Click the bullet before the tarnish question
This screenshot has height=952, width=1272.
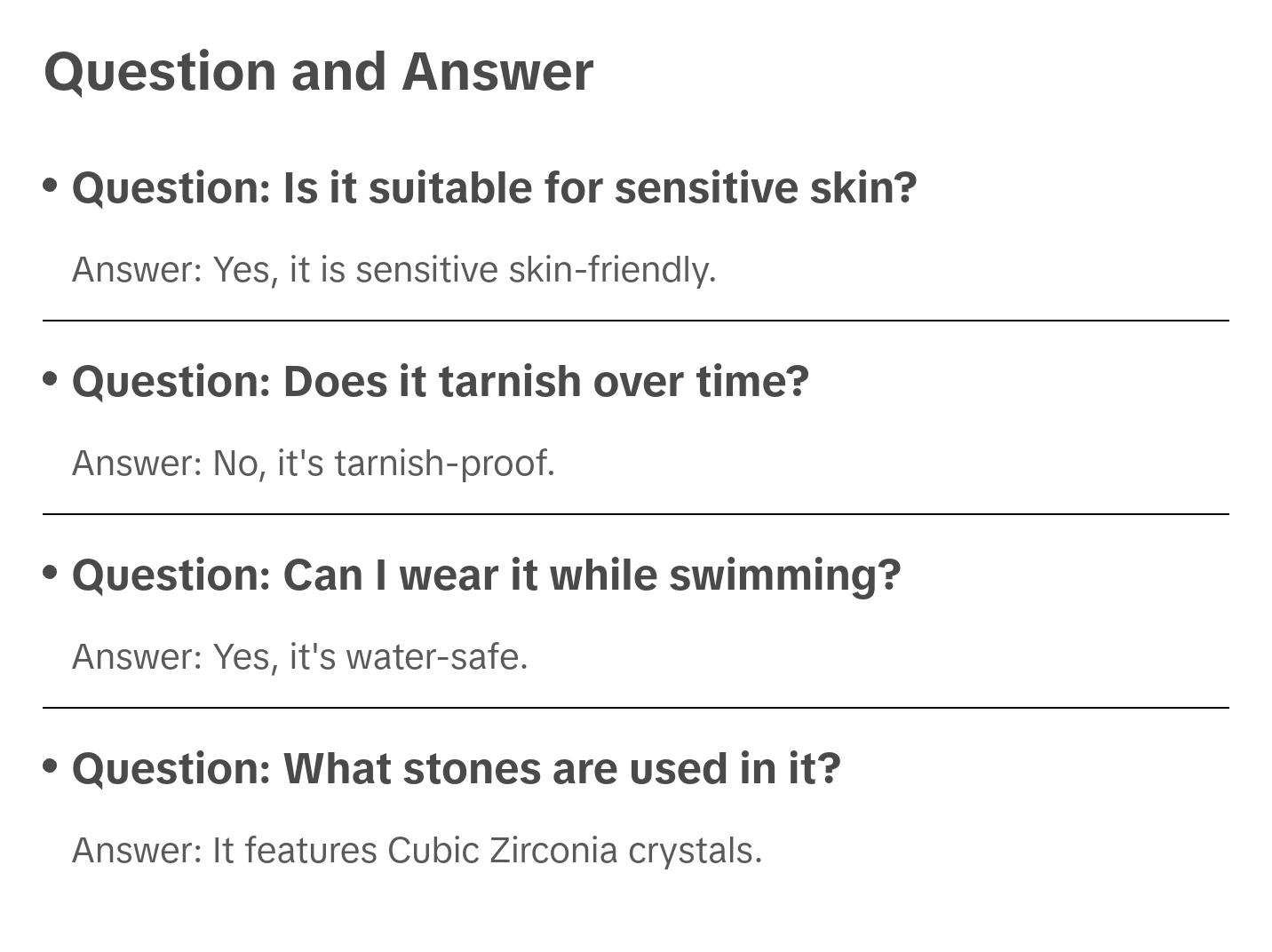coord(51,378)
